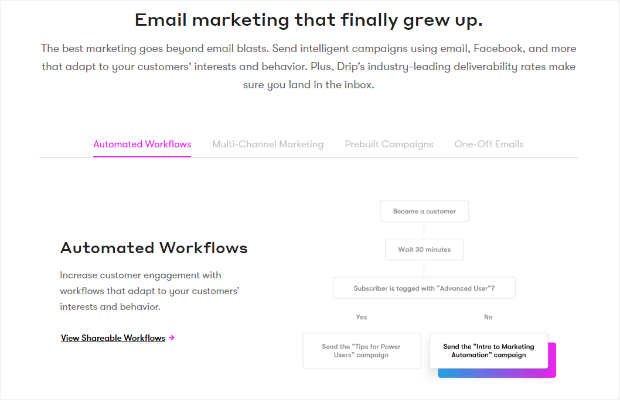Viewport: 620px width, 400px height.
Task: Click the pink underline beneath active tab
Action: [142, 157]
